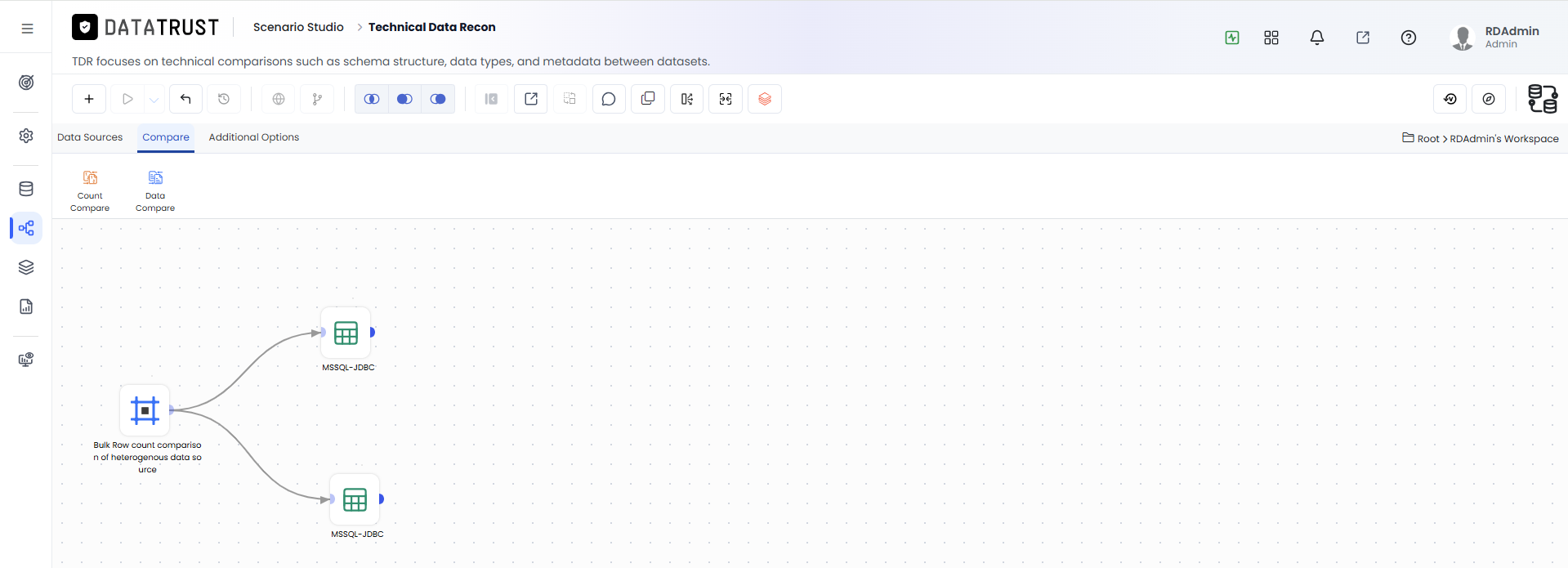Switch to the Compare tab
Image resolution: width=1568 pixels, height=568 pixels.
click(x=166, y=137)
